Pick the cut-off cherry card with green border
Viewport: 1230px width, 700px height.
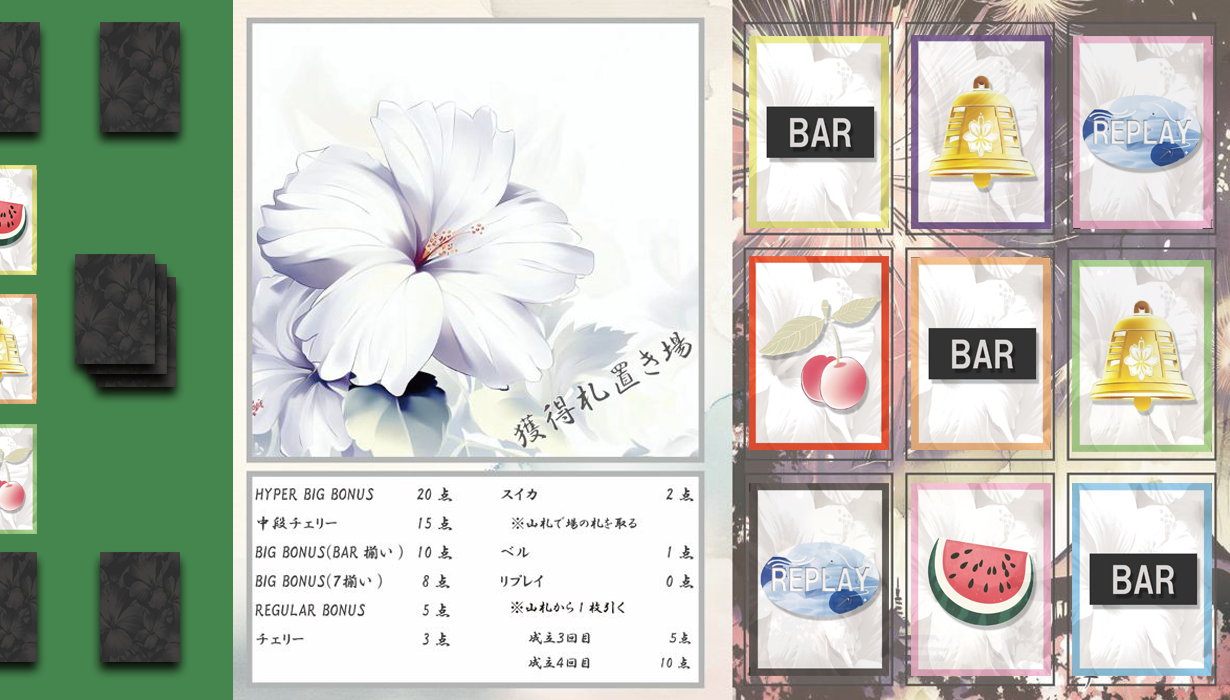tap(15, 479)
